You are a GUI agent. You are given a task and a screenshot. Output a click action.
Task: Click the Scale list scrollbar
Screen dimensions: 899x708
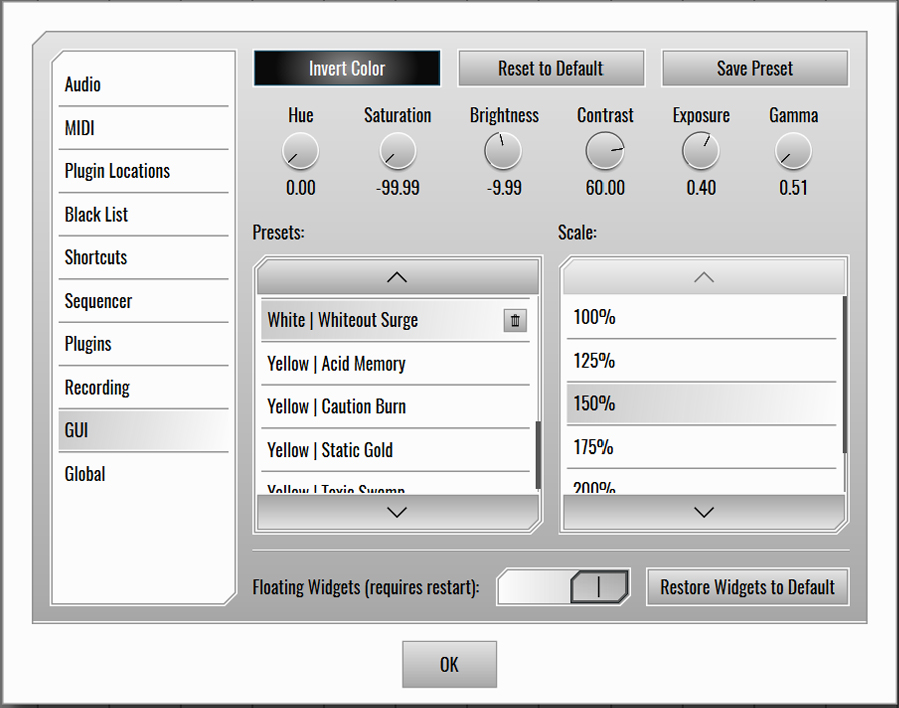click(x=845, y=374)
